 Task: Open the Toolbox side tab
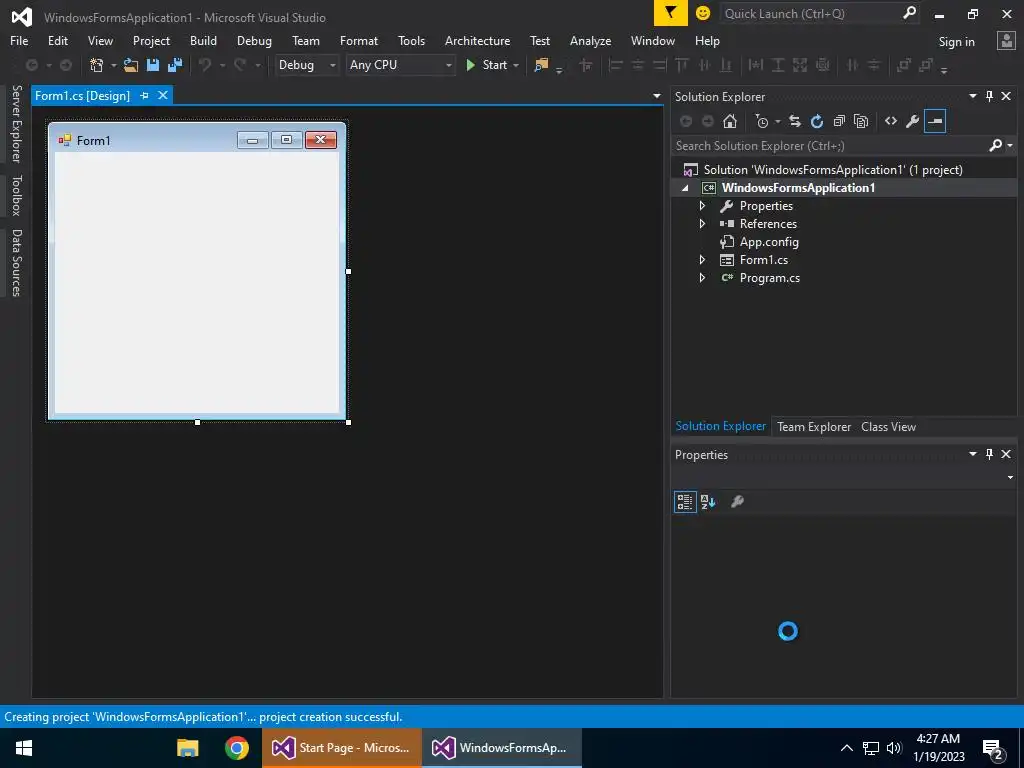pos(16,195)
